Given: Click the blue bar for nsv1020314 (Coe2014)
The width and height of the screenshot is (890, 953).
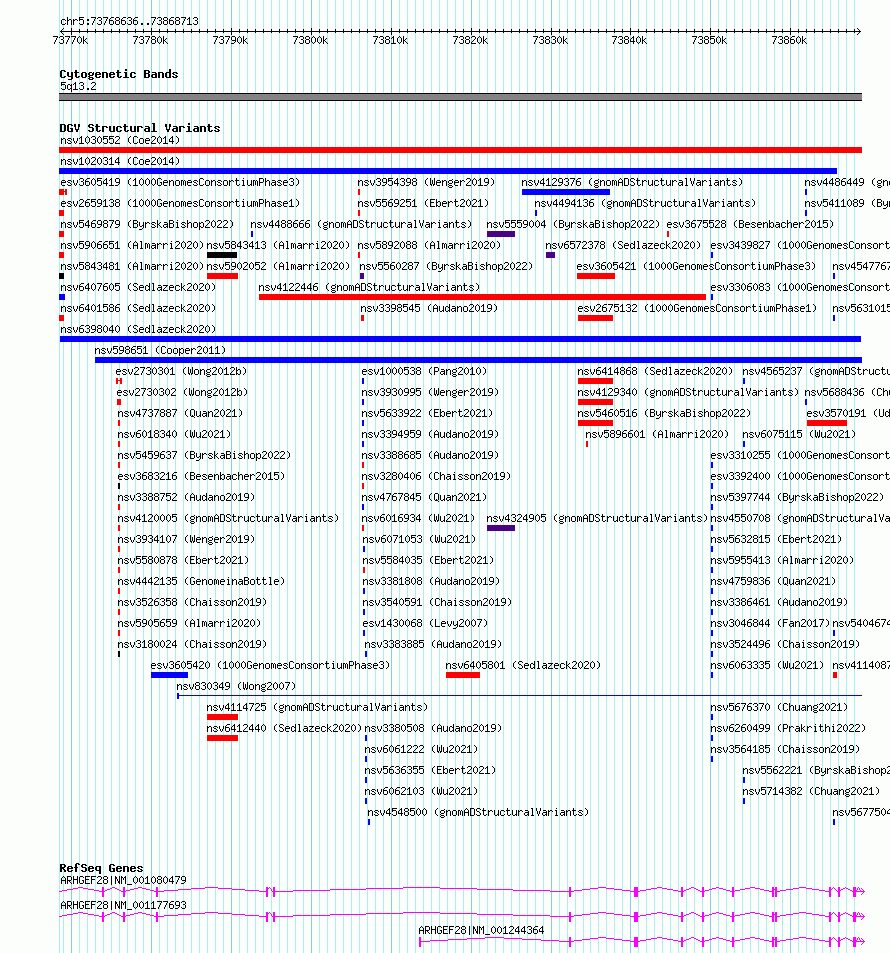Looking at the screenshot, I should (x=448, y=171).
